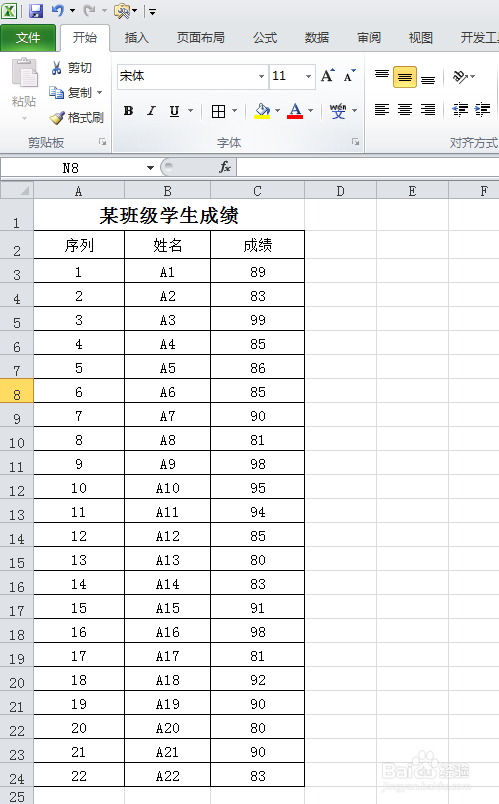
Task: Click the insert function fx icon
Action: pos(225,167)
